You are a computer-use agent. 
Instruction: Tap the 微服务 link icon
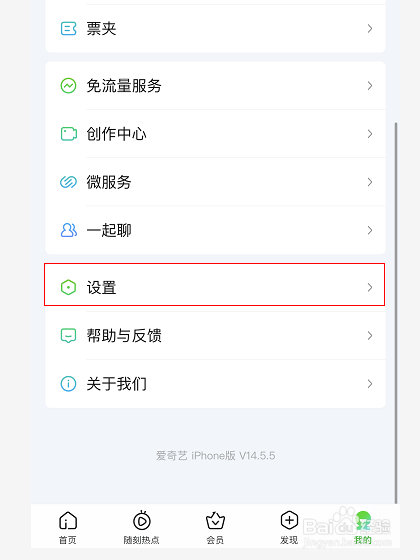69,182
